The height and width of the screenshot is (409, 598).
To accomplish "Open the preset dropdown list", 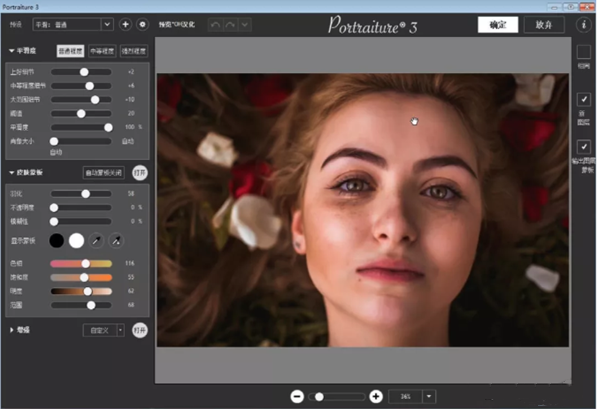I will pyautogui.click(x=107, y=24).
